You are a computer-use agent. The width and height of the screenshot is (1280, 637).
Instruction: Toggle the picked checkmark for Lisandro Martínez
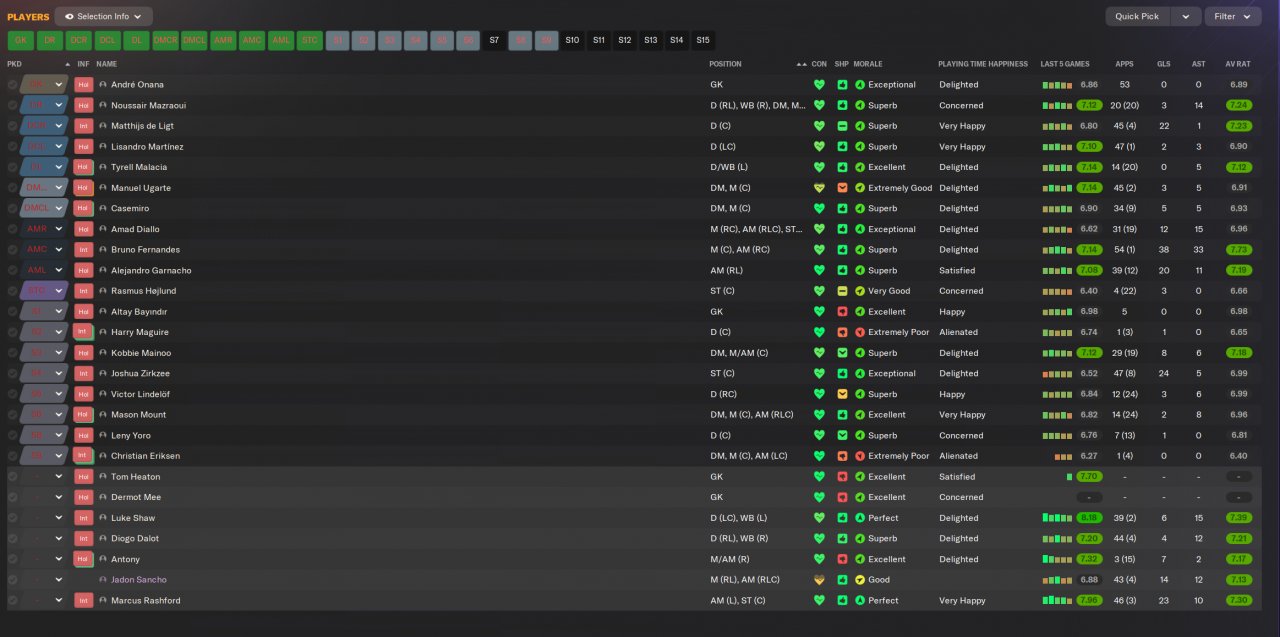(12, 147)
